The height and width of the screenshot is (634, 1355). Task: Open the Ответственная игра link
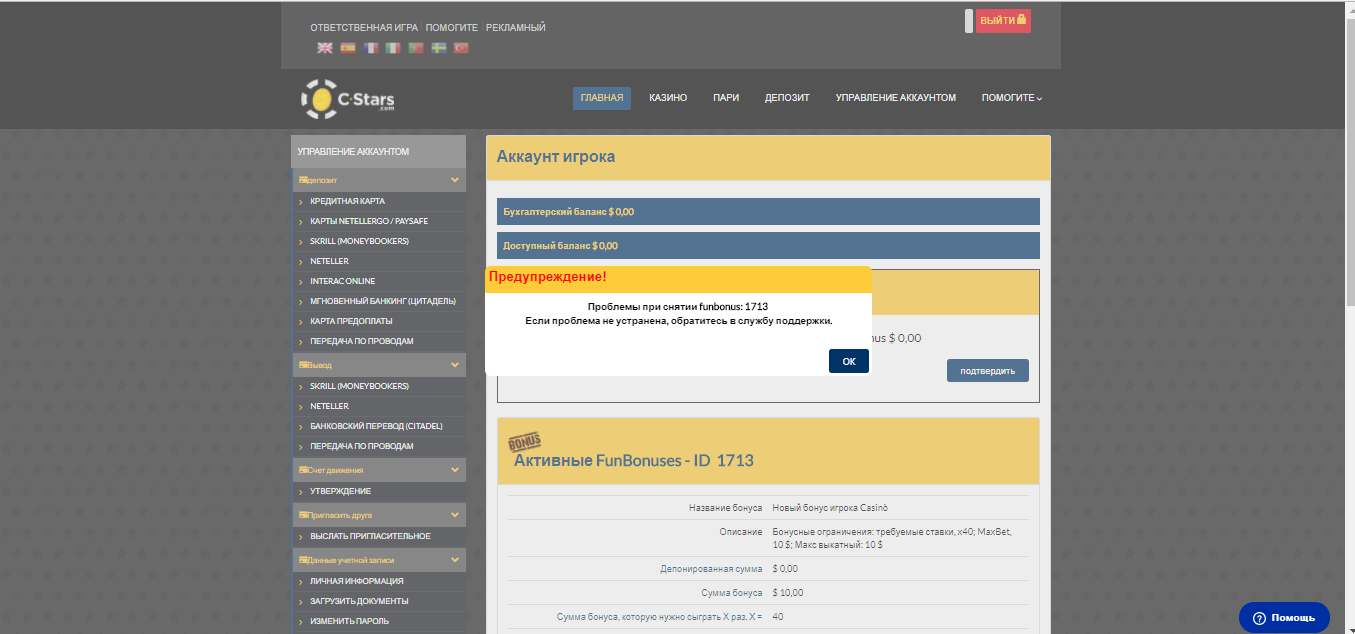tap(364, 28)
